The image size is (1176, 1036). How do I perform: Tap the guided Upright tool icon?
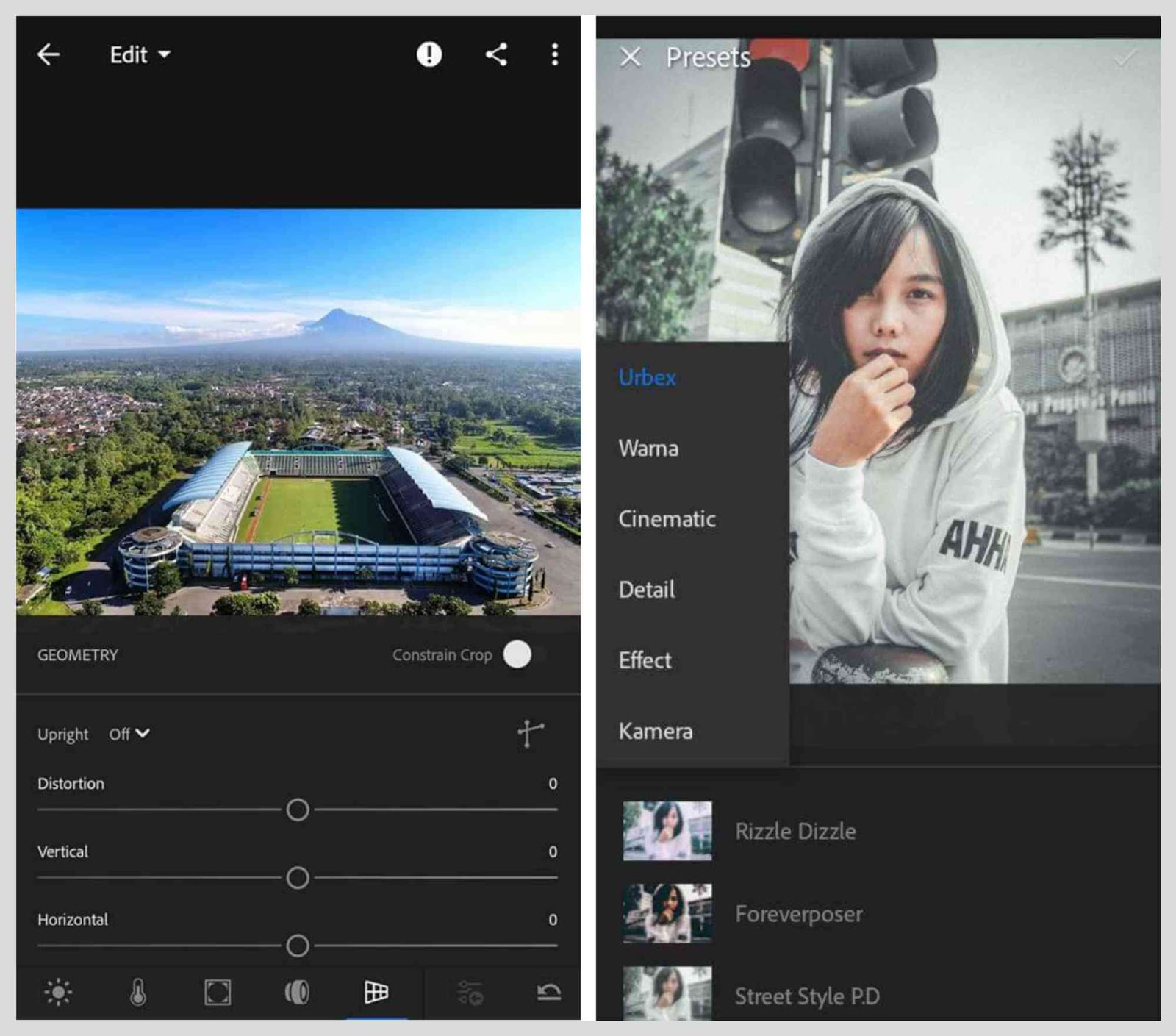[x=531, y=733]
